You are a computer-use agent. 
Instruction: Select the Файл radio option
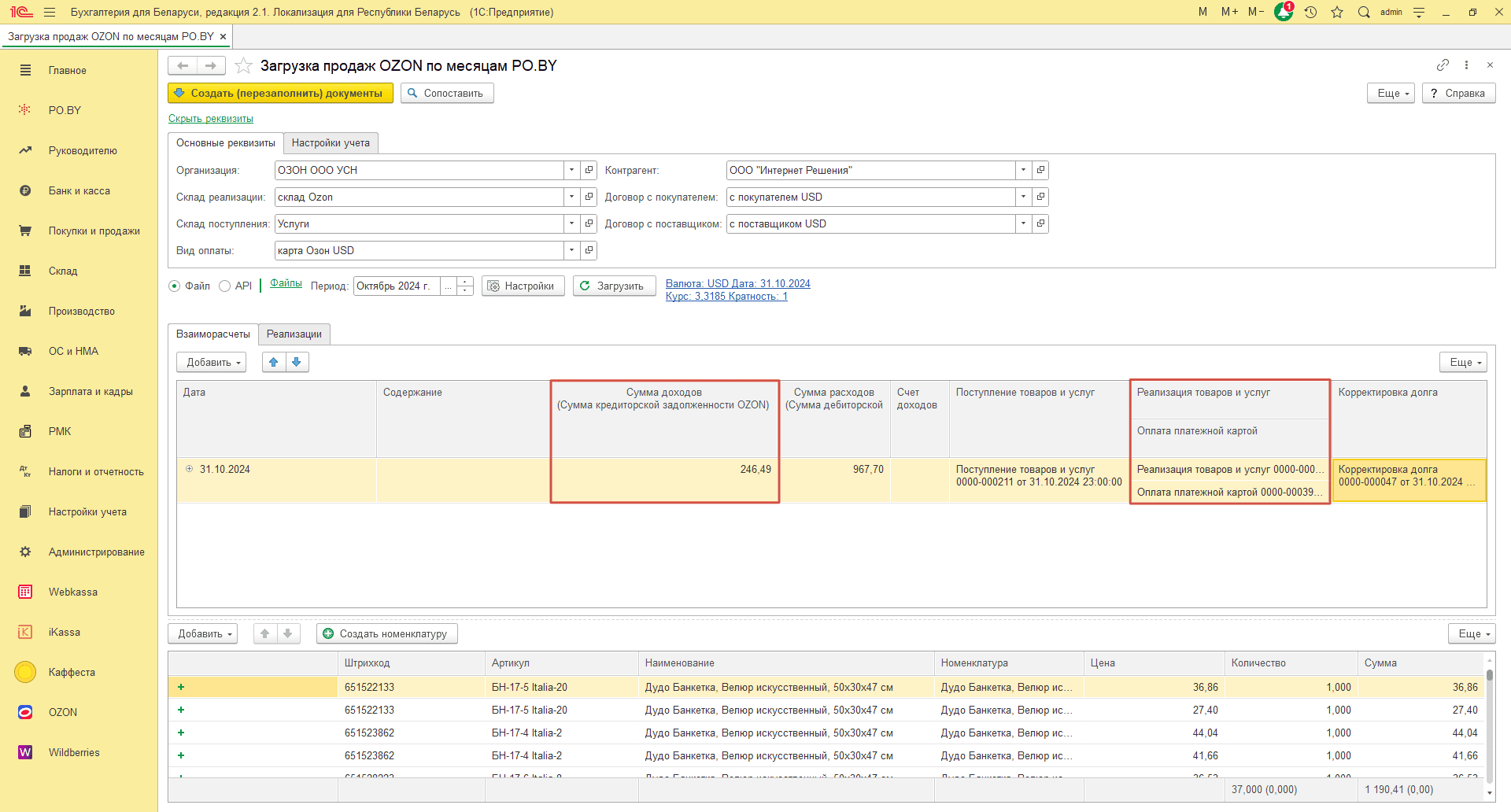(x=174, y=286)
